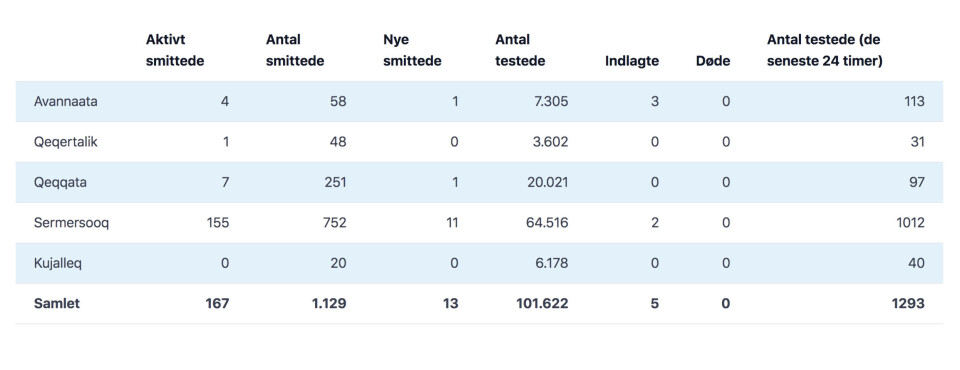This screenshot has height=370, width=960.
Task: Click the 'Indlagte' column header
Action: click(x=632, y=61)
